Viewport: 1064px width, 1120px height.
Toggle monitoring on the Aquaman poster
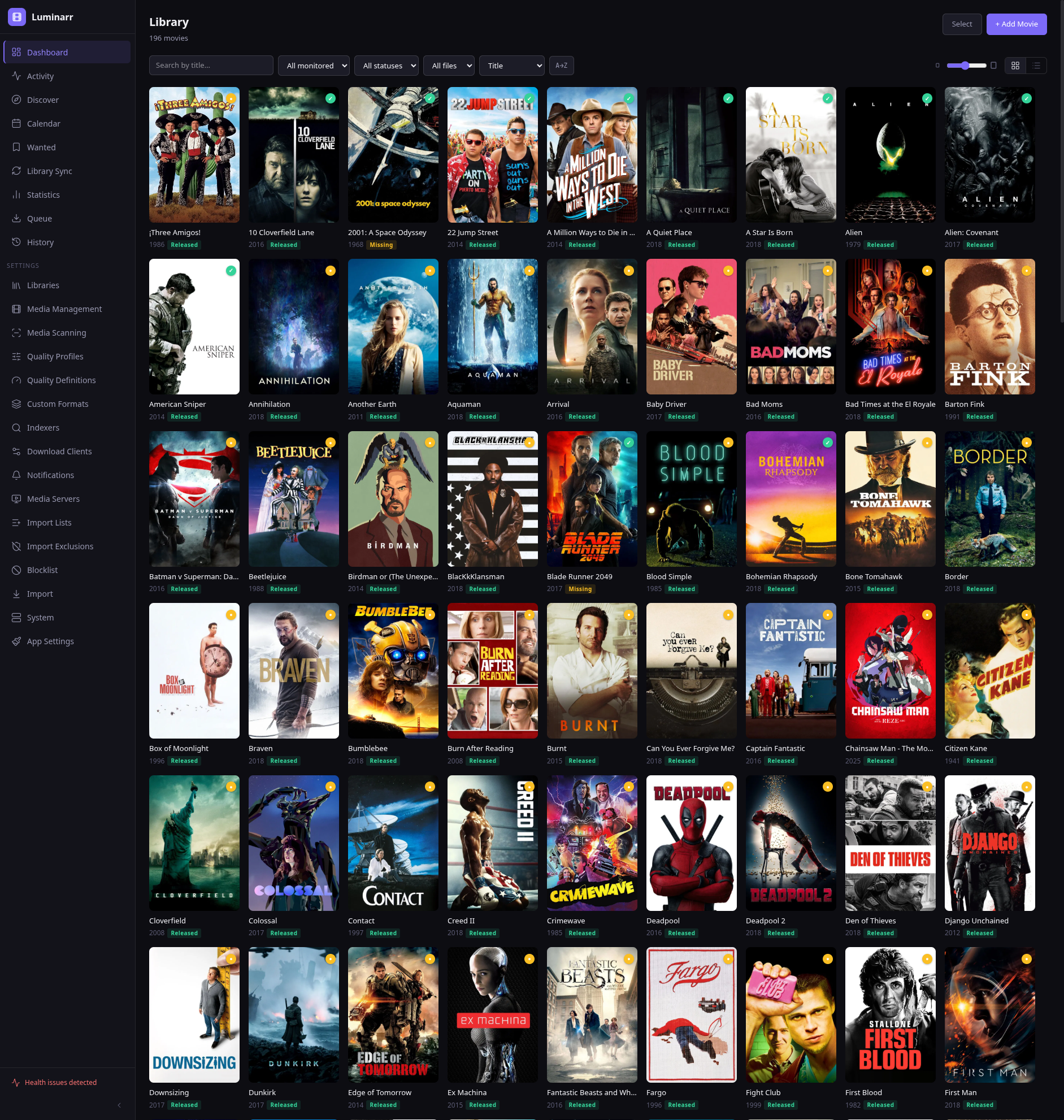click(528, 271)
